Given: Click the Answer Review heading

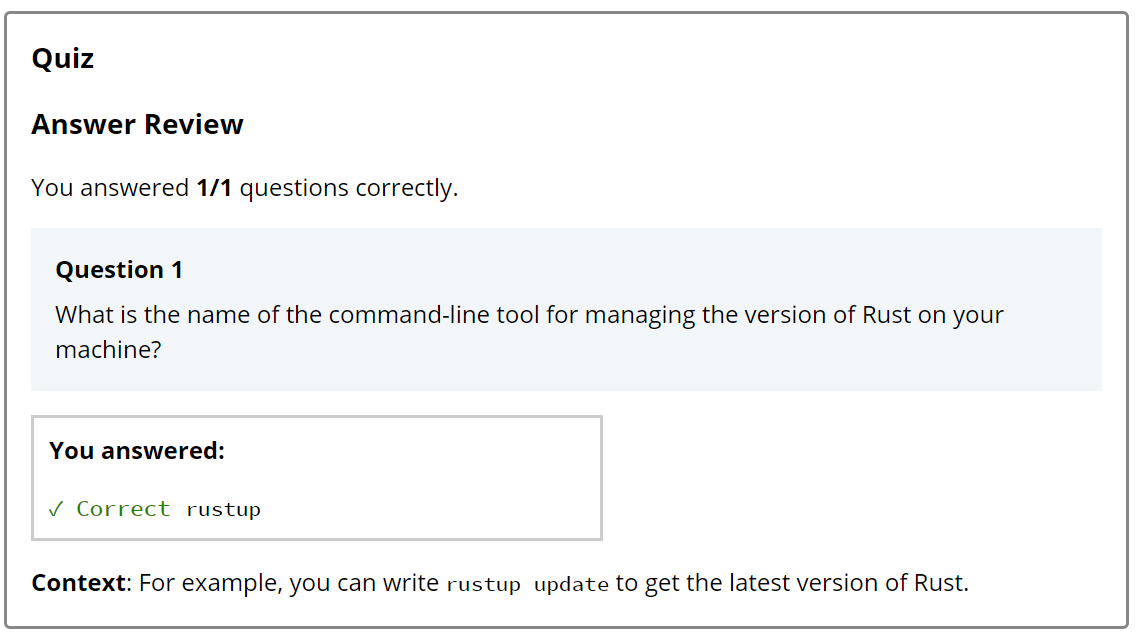Looking at the screenshot, I should tap(137, 124).
